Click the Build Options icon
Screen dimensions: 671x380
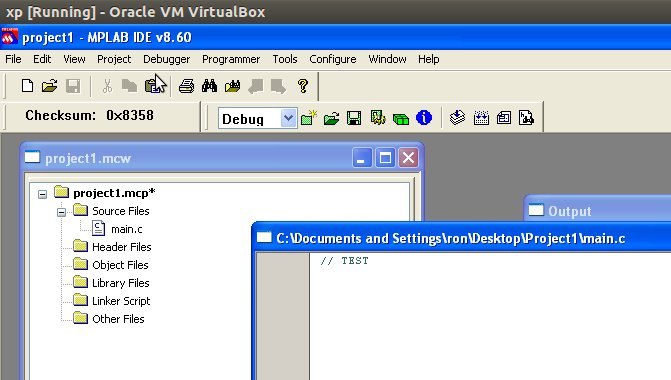point(377,118)
